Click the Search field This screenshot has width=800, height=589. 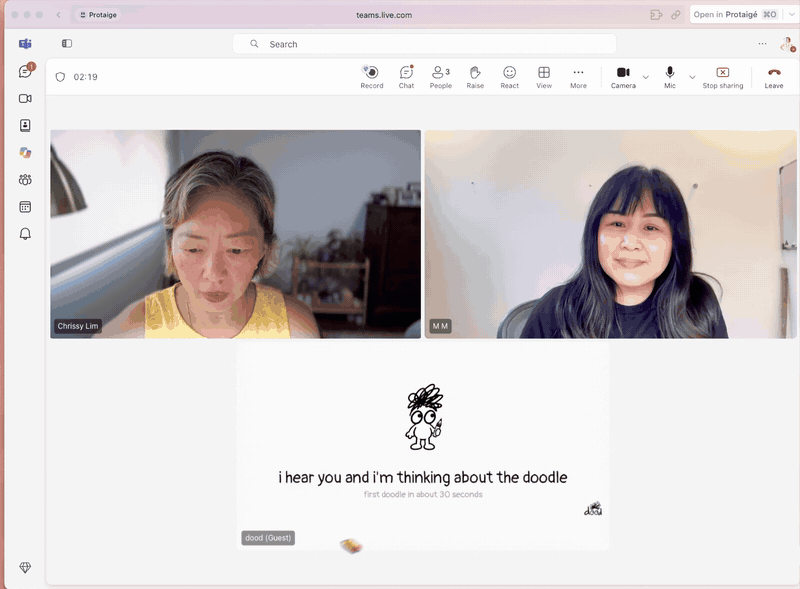coord(424,44)
